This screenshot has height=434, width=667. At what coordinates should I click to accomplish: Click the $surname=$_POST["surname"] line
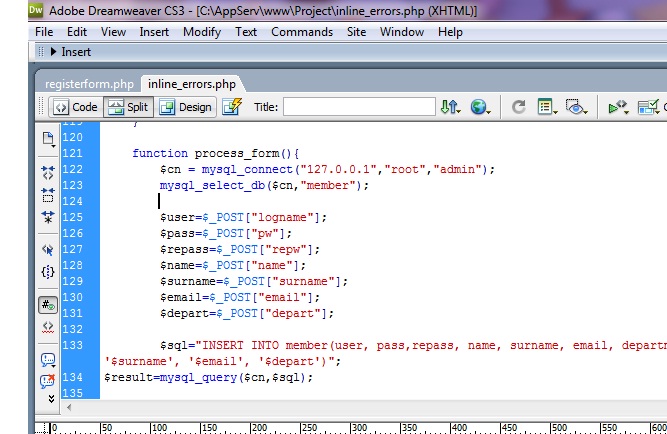coord(254,281)
